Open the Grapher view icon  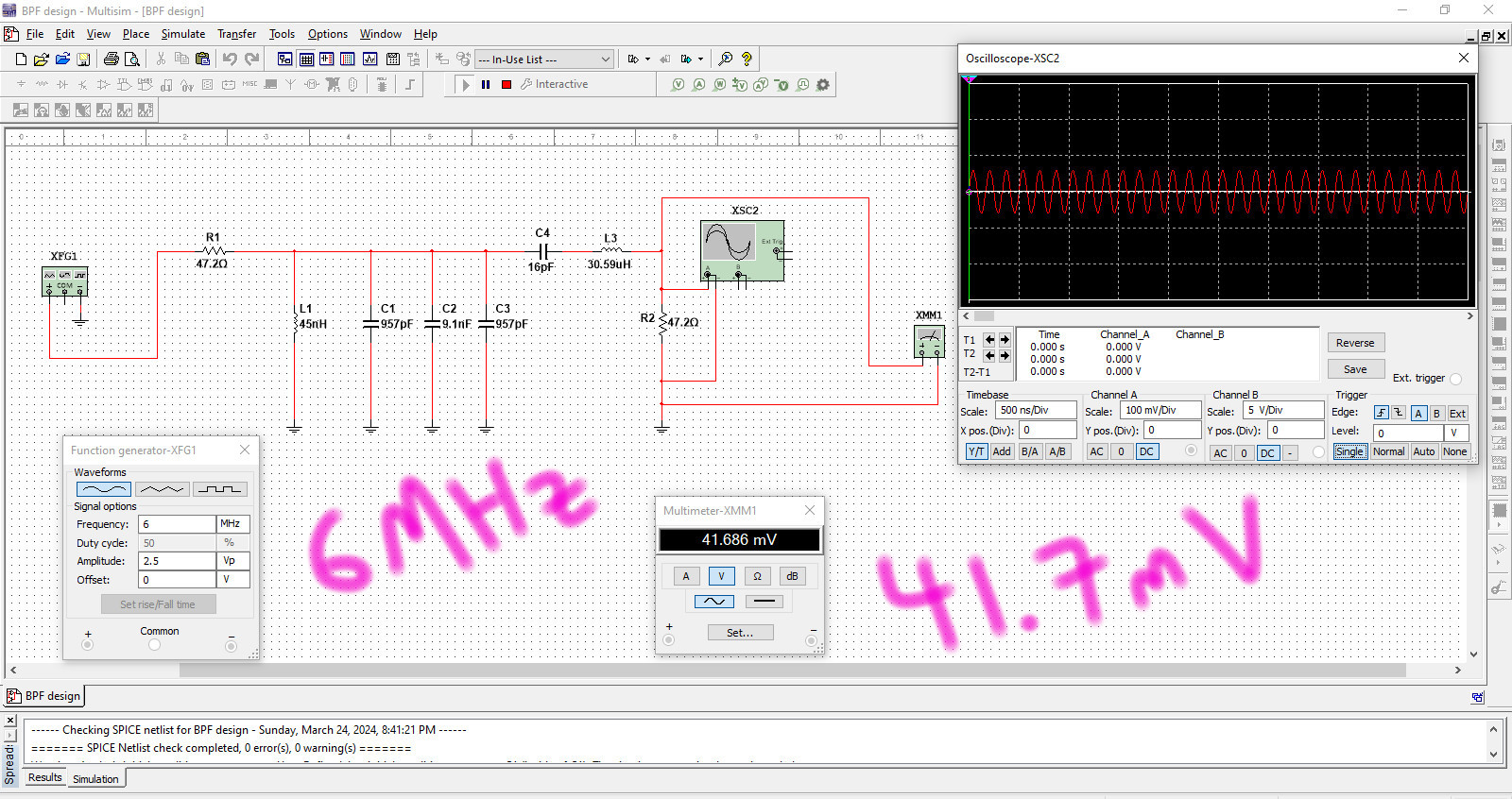[369, 59]
